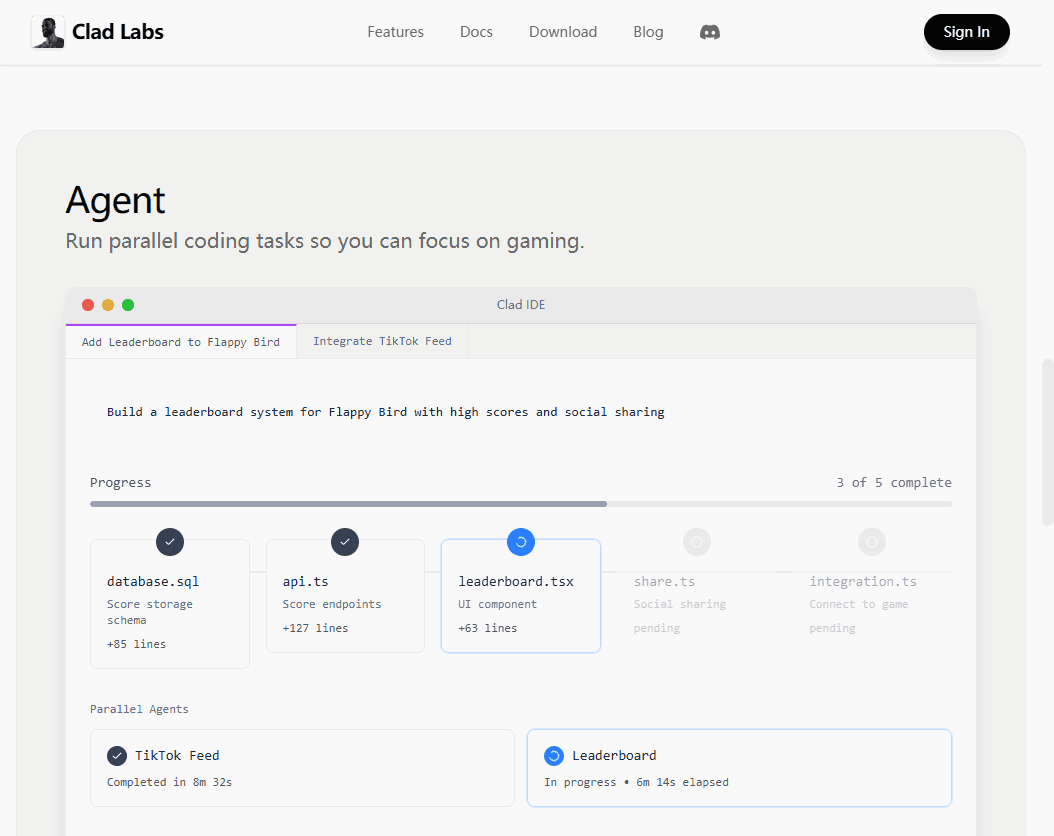This screenshot has height=836, width=1054.
Task: Open the Features page
Action: click(395, 32)
